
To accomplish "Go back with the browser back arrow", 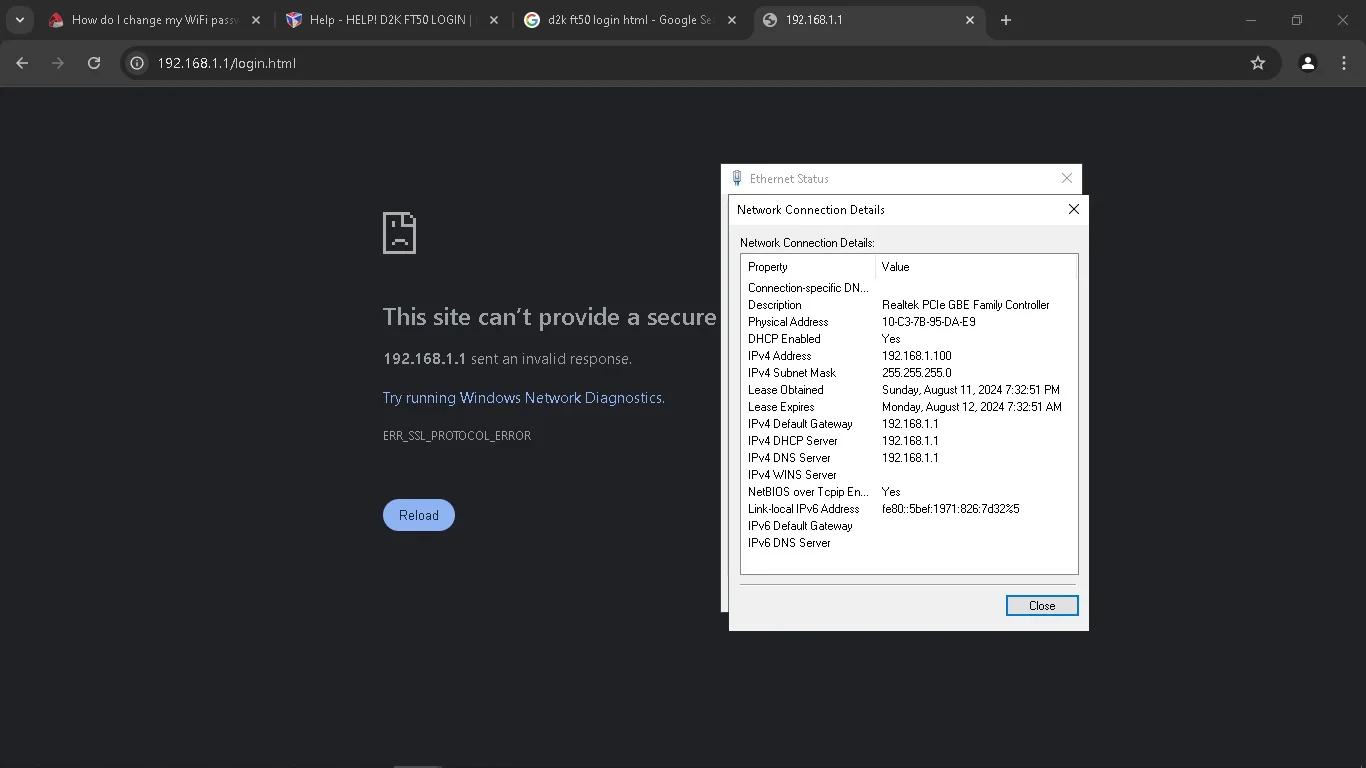I will pos(22,63).
